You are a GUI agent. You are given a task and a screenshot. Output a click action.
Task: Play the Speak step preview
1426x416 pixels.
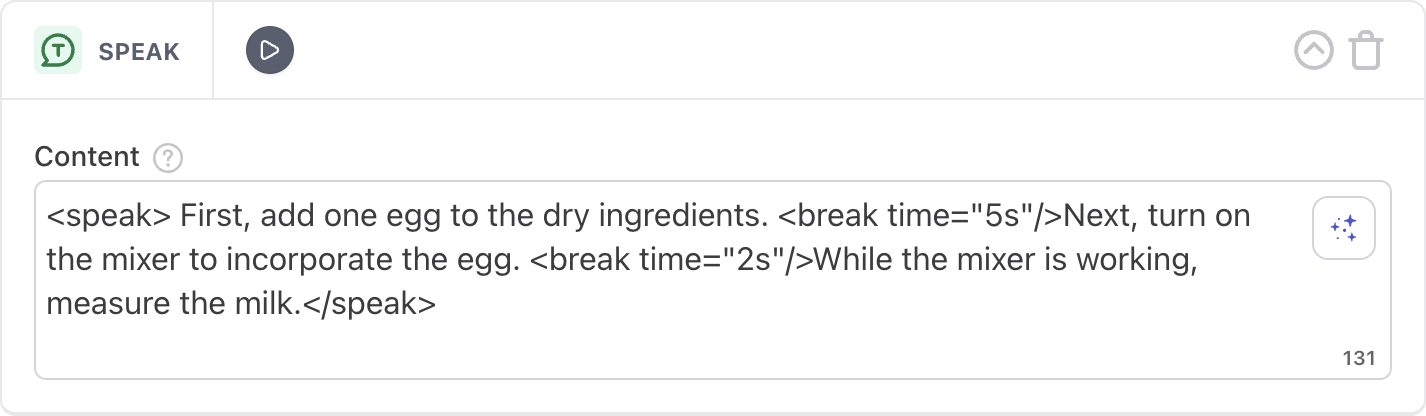(x=270, y=50)
